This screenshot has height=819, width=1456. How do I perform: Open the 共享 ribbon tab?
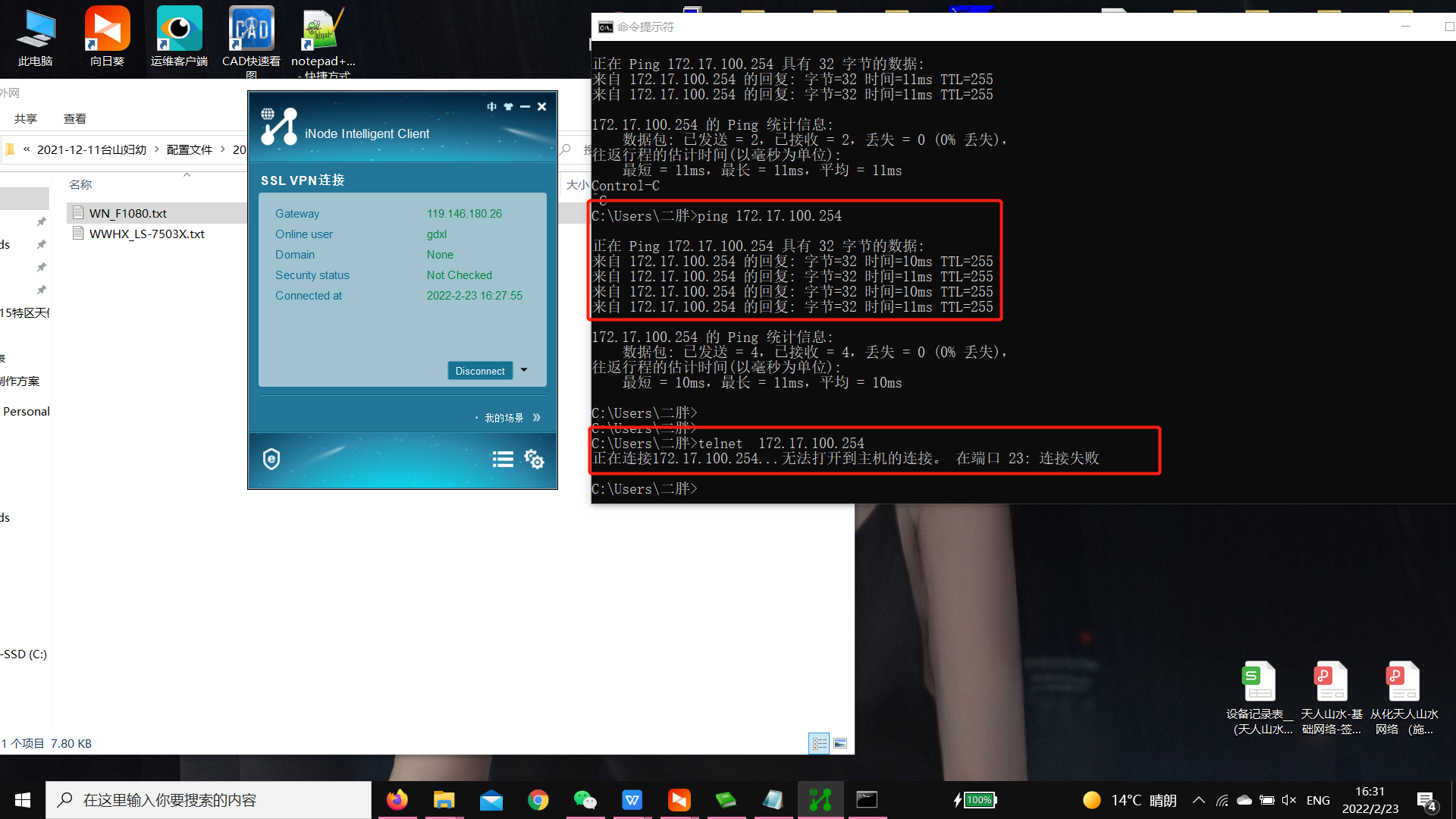pyautogui.click(x=25, y=118)
